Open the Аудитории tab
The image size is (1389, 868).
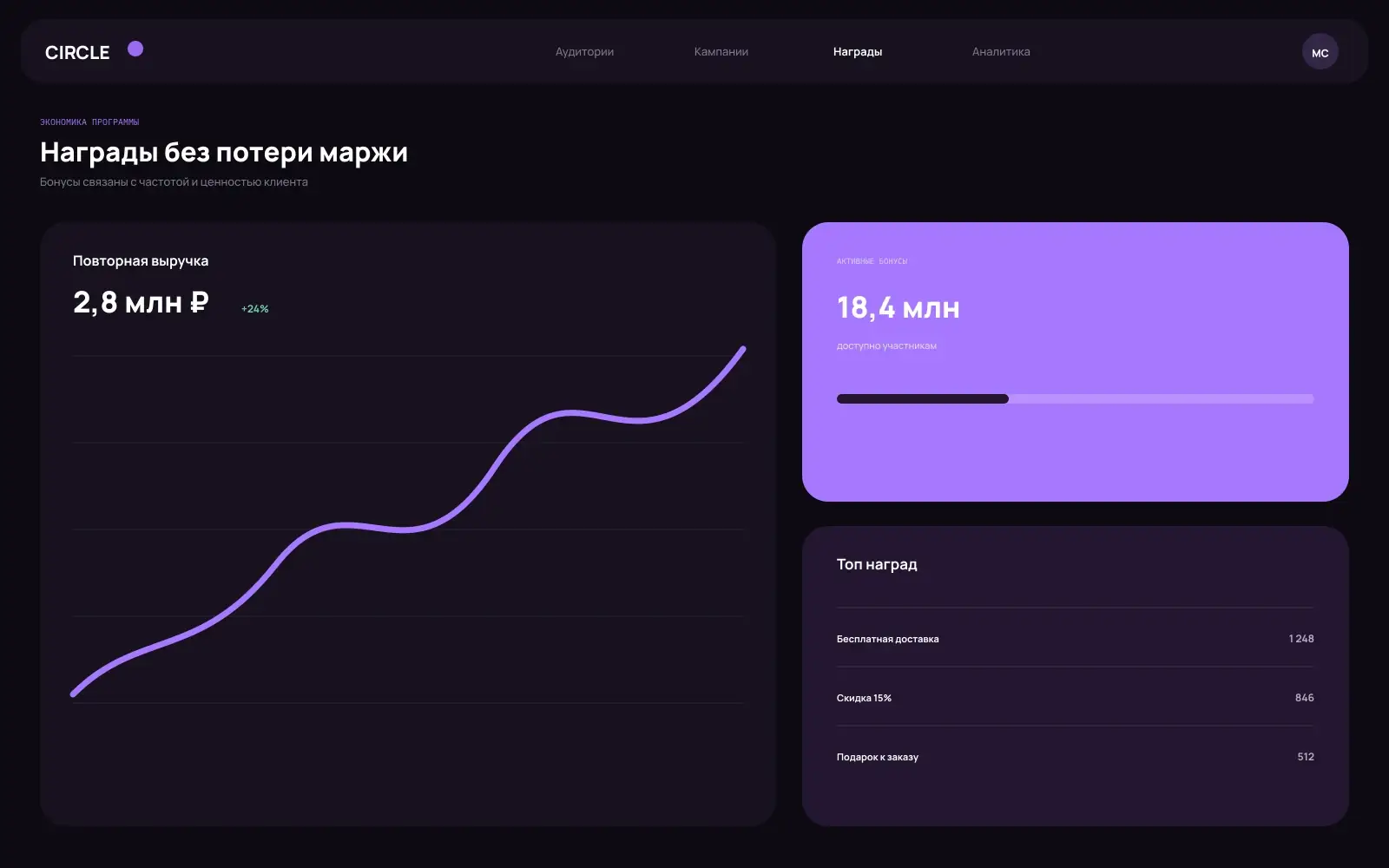pyautogui.click(x=584, y=52)
